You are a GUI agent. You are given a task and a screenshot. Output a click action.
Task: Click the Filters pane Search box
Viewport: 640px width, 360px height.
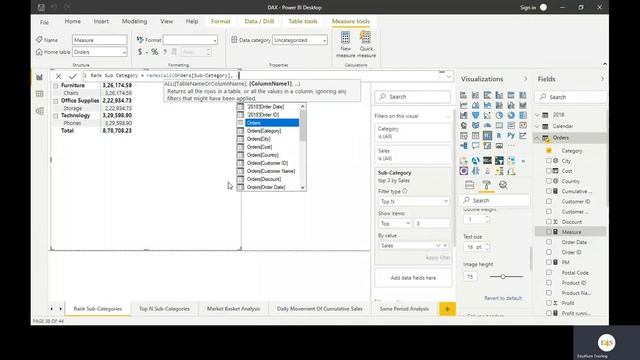point(413,97)
